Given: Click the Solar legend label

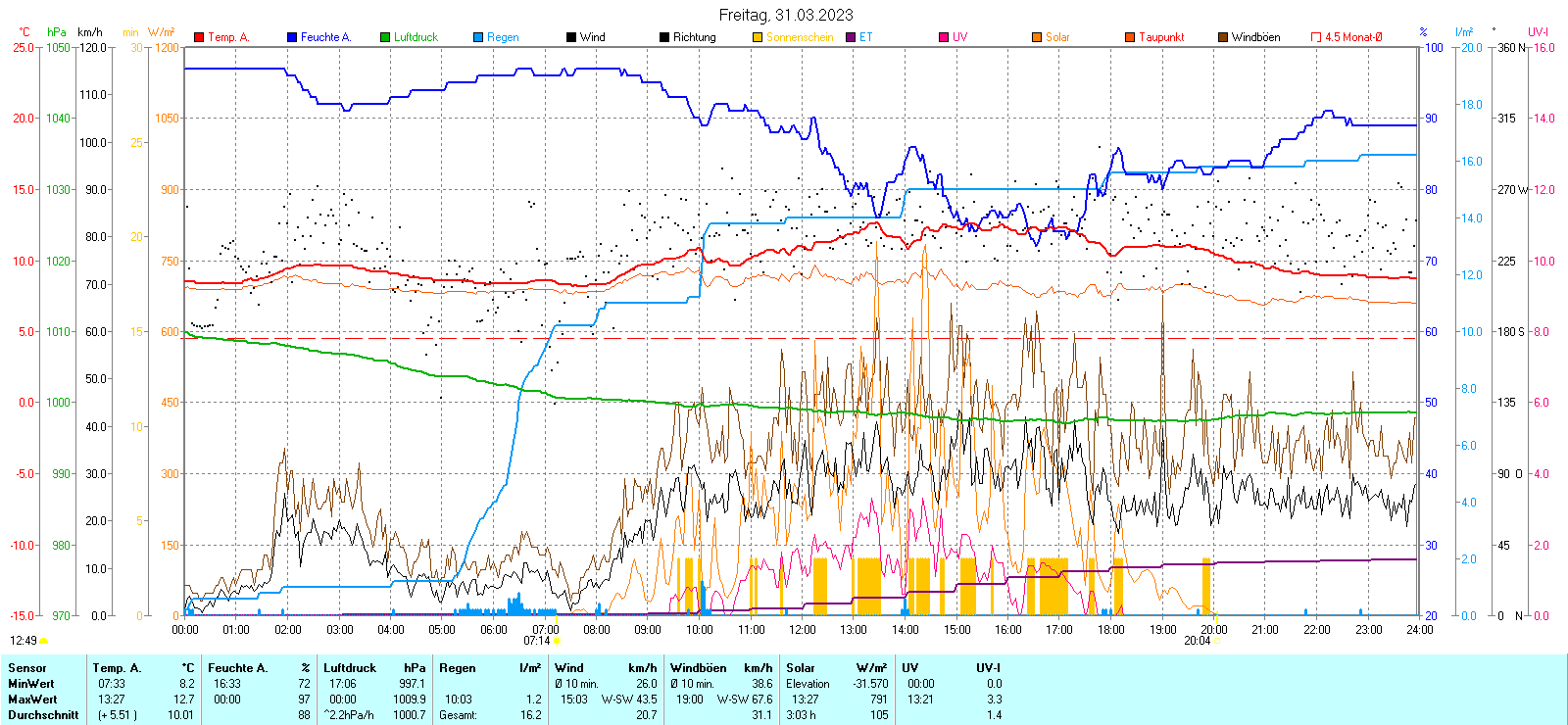Looking at the screenshot, I should [x=1057, y=37].
